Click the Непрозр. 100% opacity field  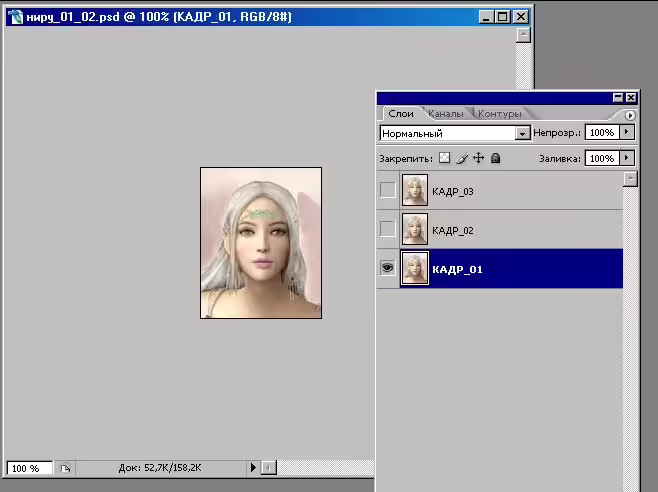(602, 133)
